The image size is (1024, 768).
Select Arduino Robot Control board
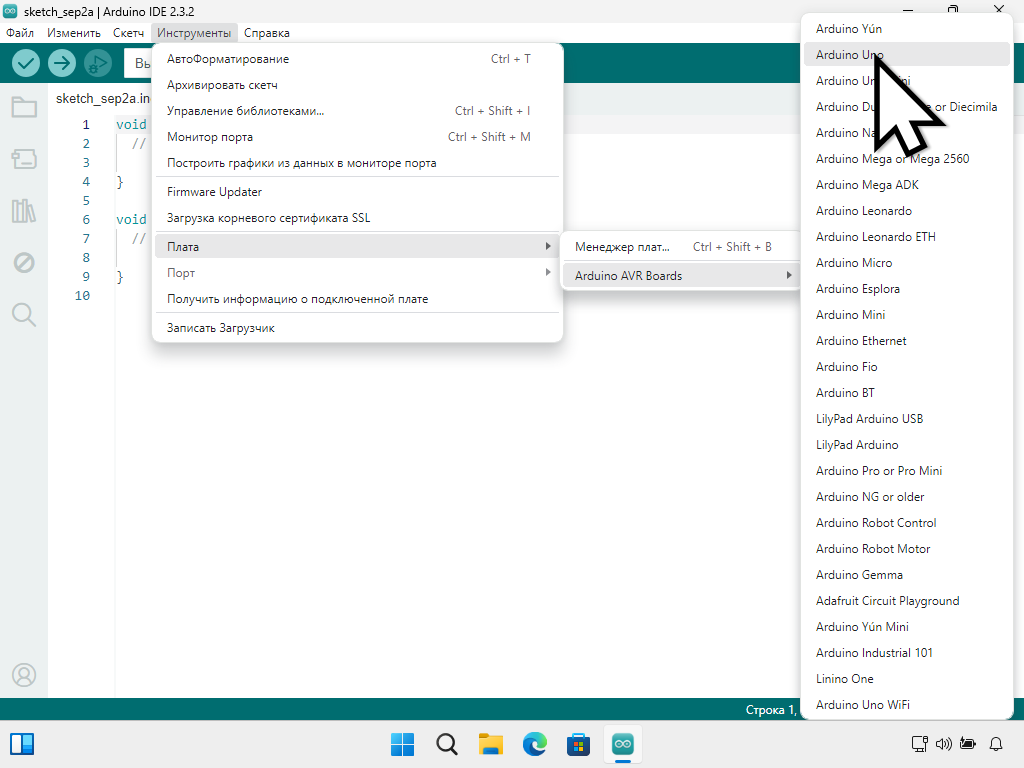[x=907, y=522]
